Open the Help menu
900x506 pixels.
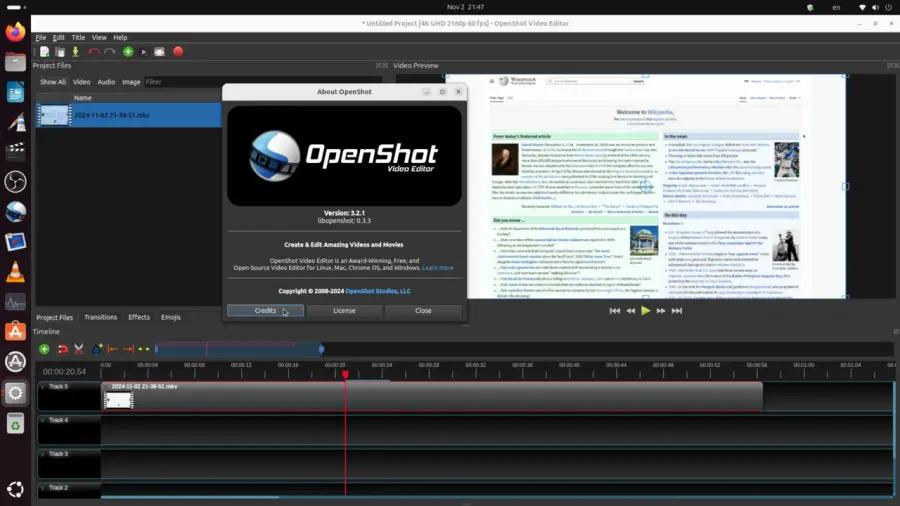[x=120, y=37]
